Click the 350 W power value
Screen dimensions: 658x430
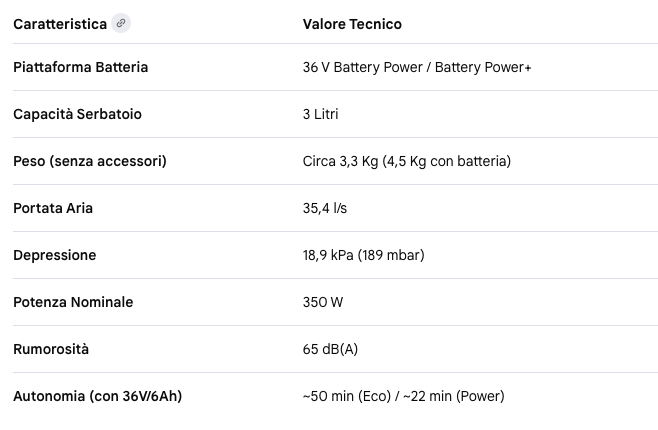(x=323, y=302)
